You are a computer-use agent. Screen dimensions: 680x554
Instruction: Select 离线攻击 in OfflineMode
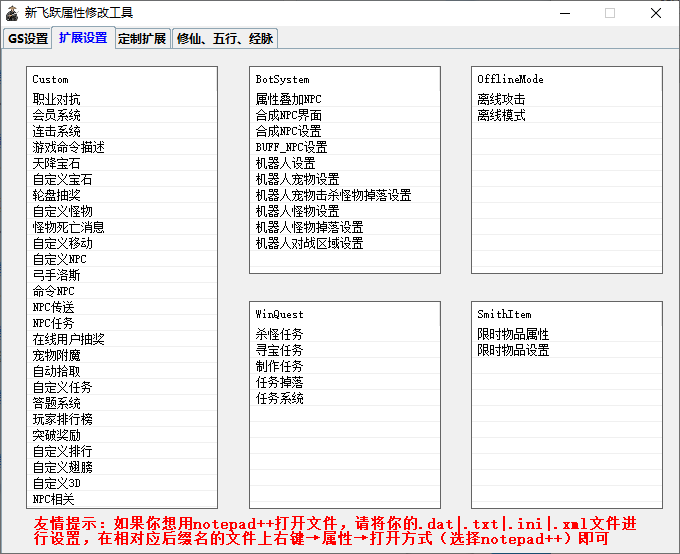pos(501,99)
